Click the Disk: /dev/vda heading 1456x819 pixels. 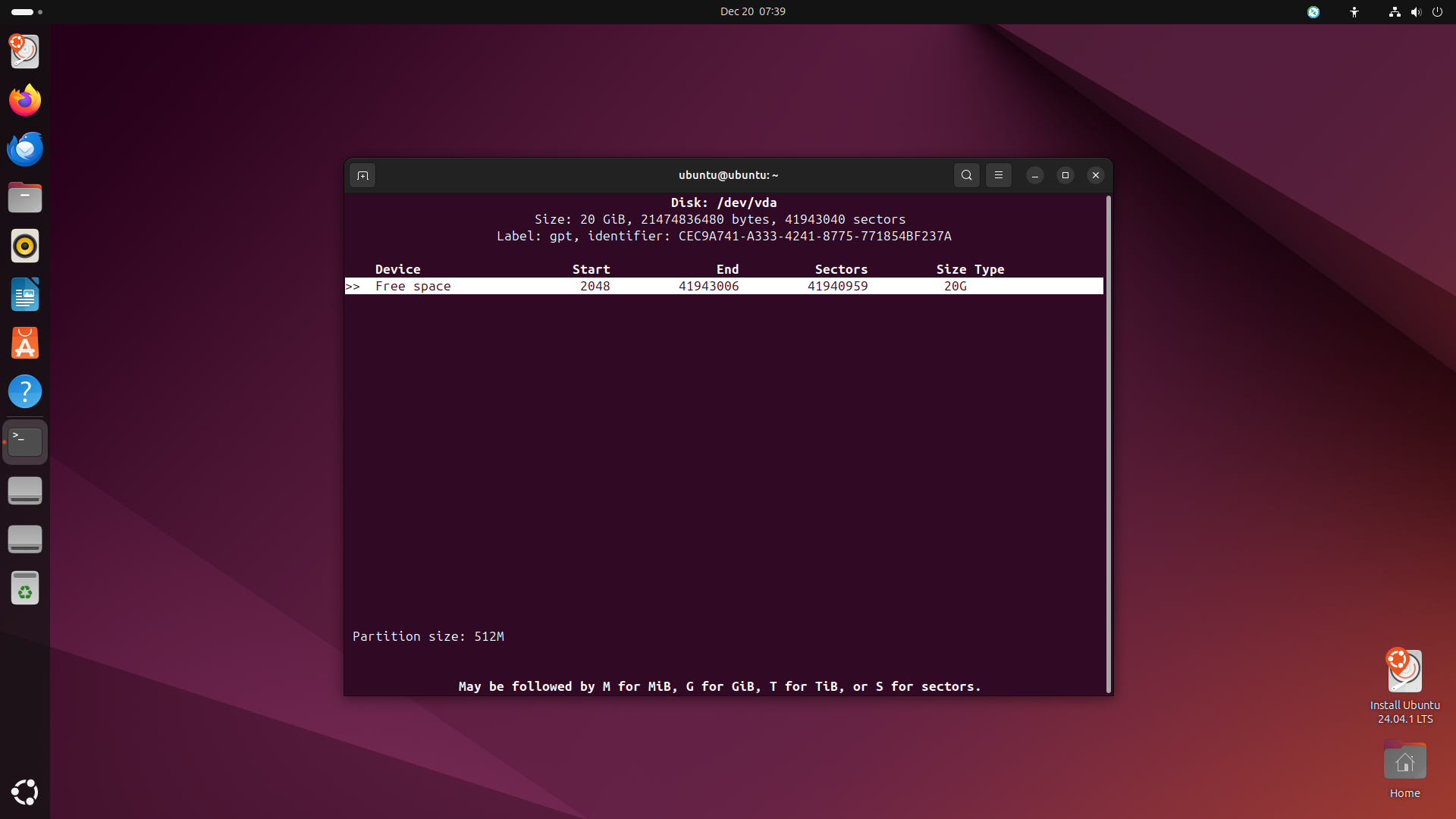tap(724, 202)
